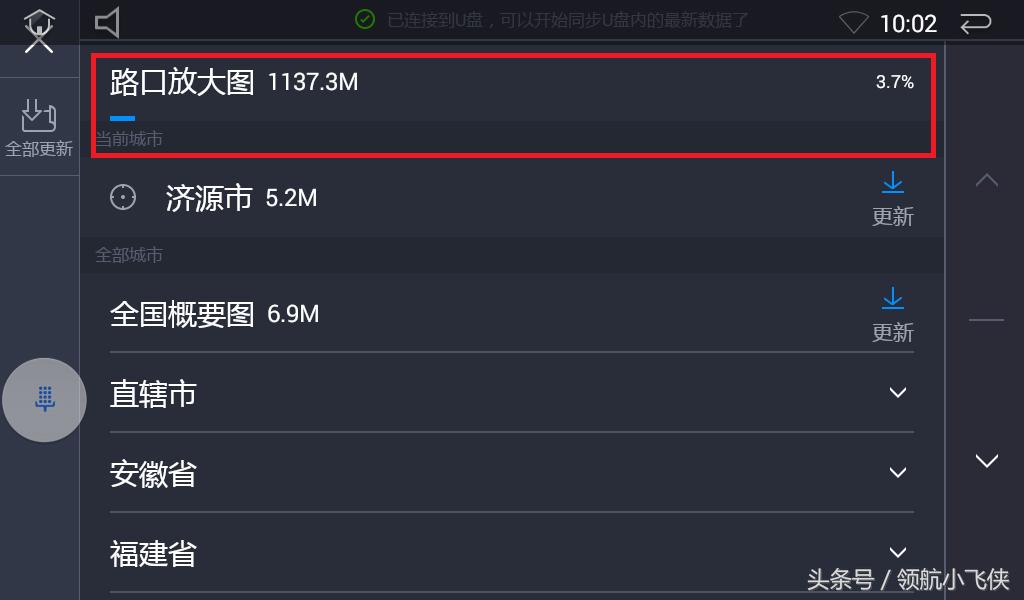Tap the back arrow in the top right

point(977,22)
